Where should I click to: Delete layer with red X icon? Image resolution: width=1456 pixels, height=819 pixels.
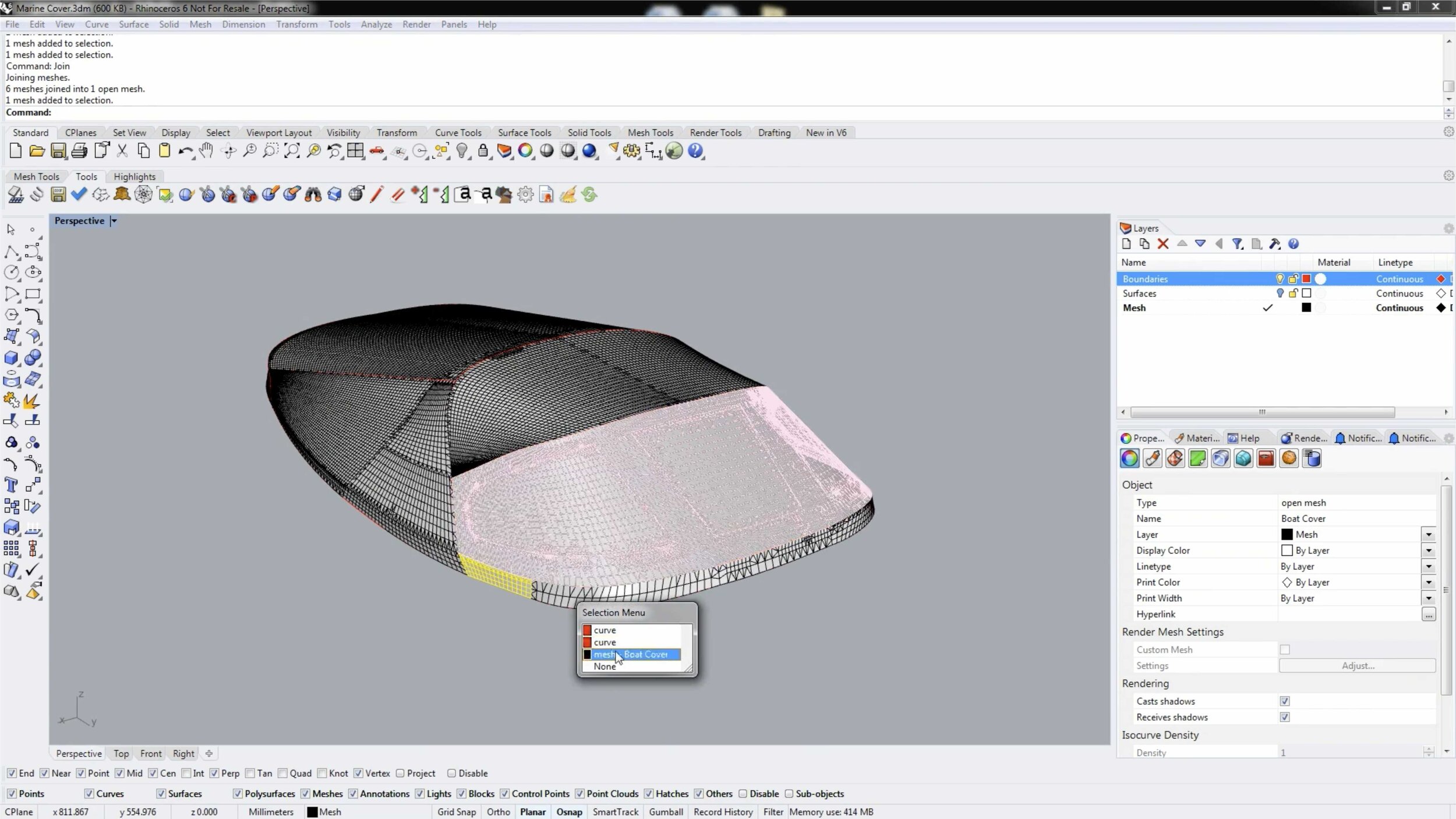pyautogui.click(x=1163, y=244)
